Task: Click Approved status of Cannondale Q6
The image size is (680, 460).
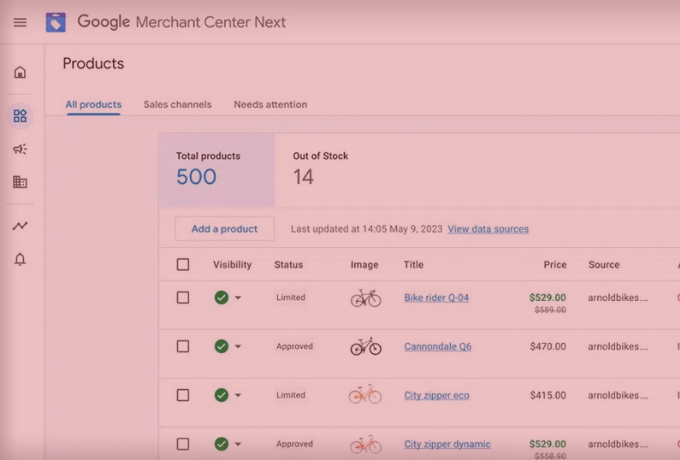Action: coord(294,346)
